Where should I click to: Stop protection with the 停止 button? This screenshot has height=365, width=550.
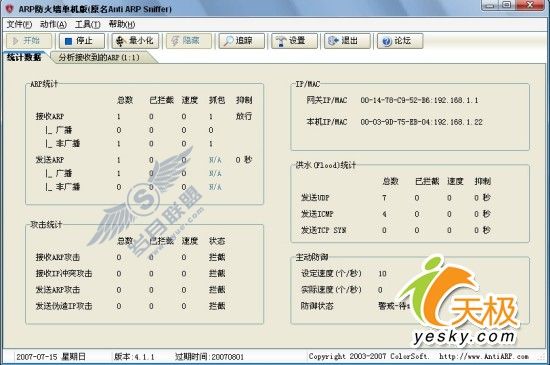(81, 41)
